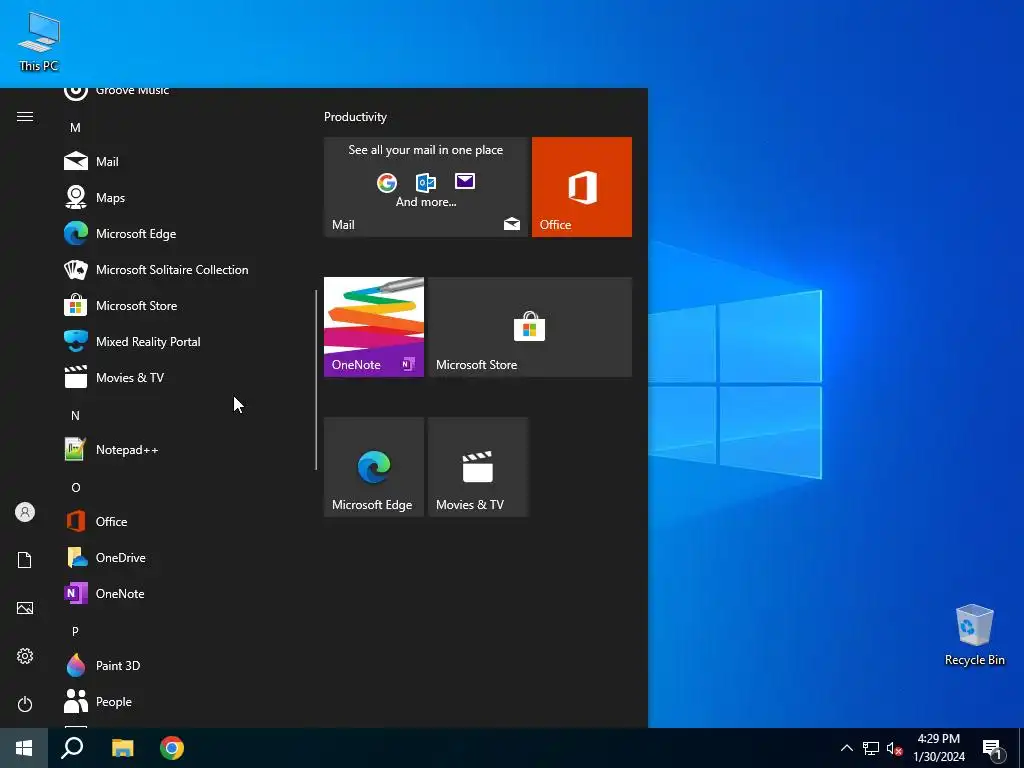Close Start with the Windows button
Screen dimensions: 1024x768
pyautogui.click(x=24, y=748)
